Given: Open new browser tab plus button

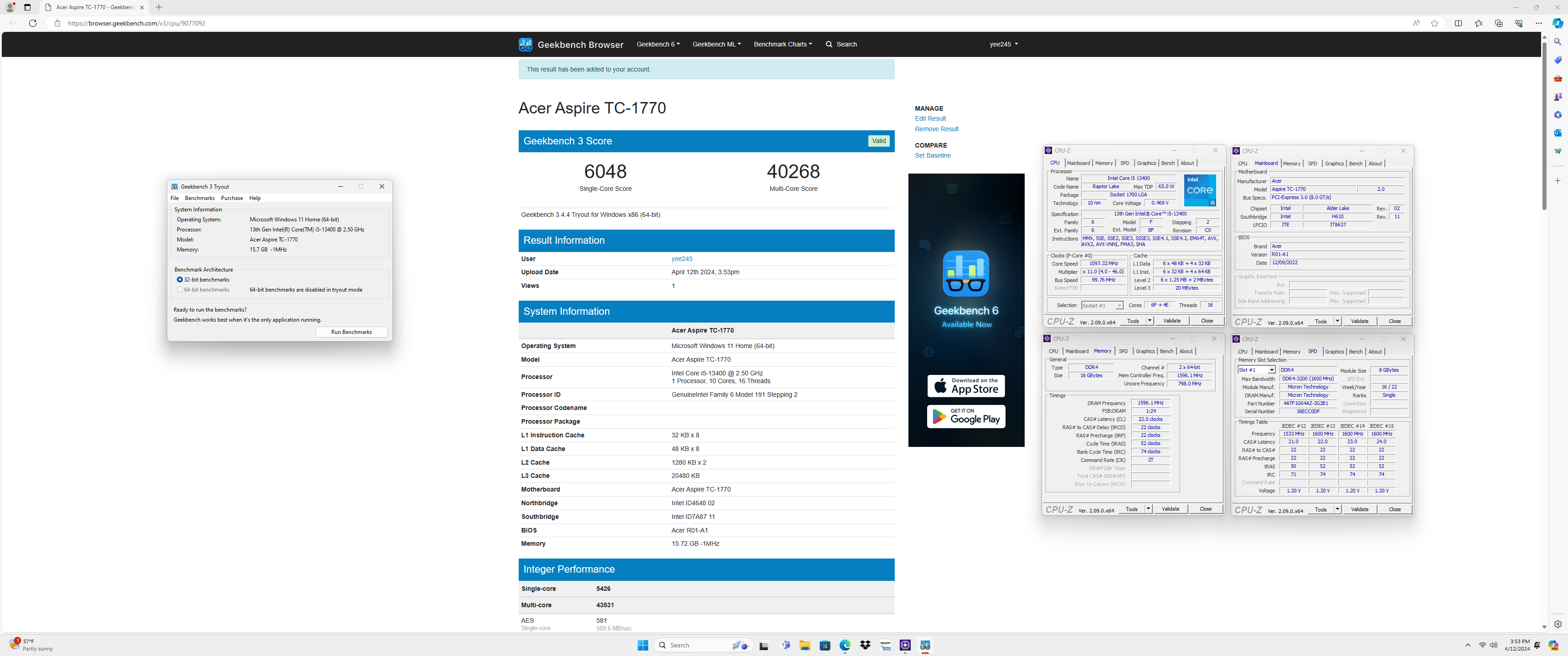Looking at the screenshot, I should 159,7.
